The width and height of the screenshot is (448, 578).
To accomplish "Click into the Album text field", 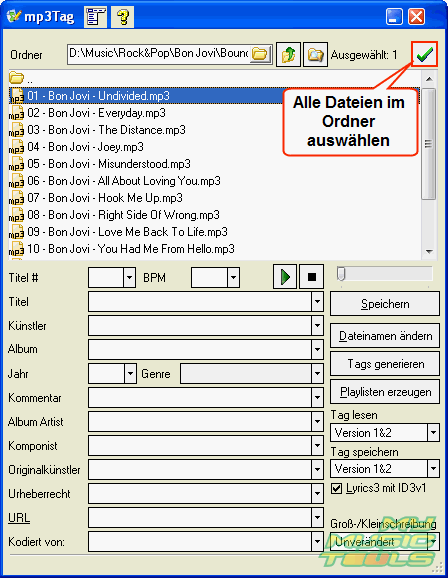I will pyautogui.click(x=200, y=349).
